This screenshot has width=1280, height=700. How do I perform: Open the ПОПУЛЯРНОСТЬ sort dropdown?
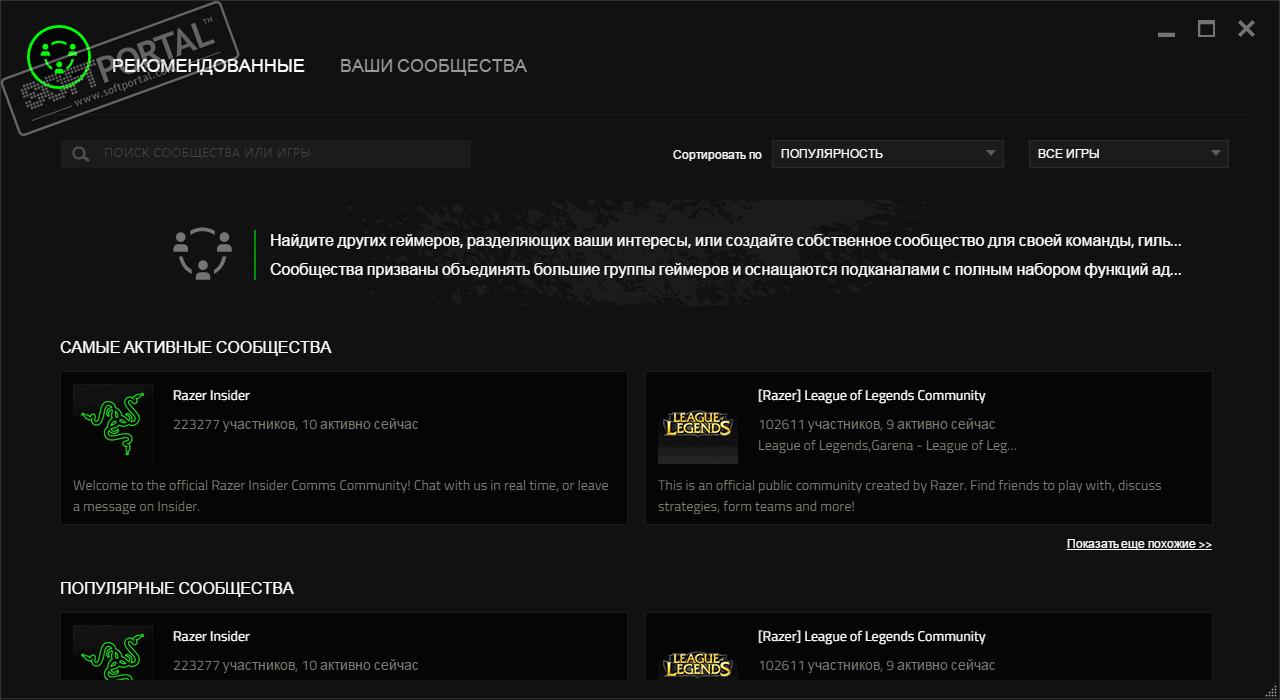coord(888,154)
